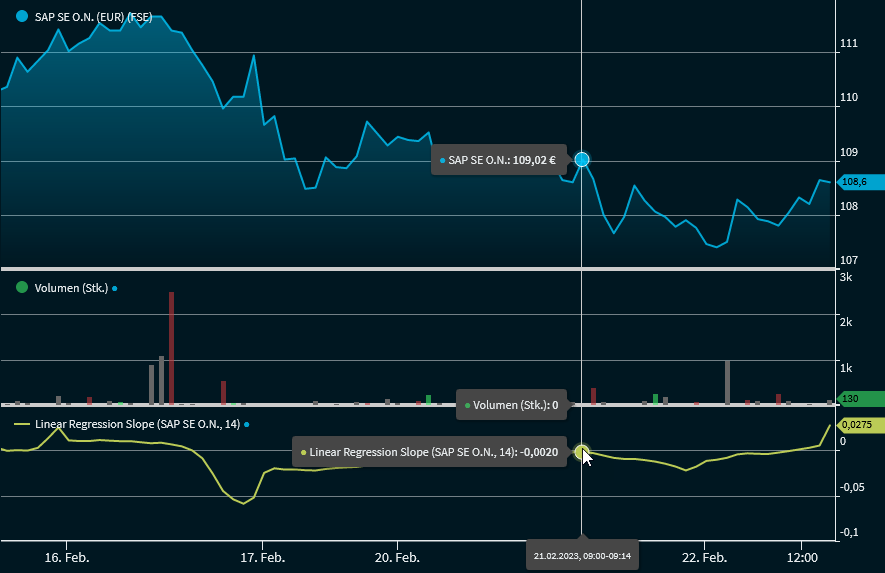Click the green Volumen legend circle
Viewport: 885px width, 573px height.
22,287
